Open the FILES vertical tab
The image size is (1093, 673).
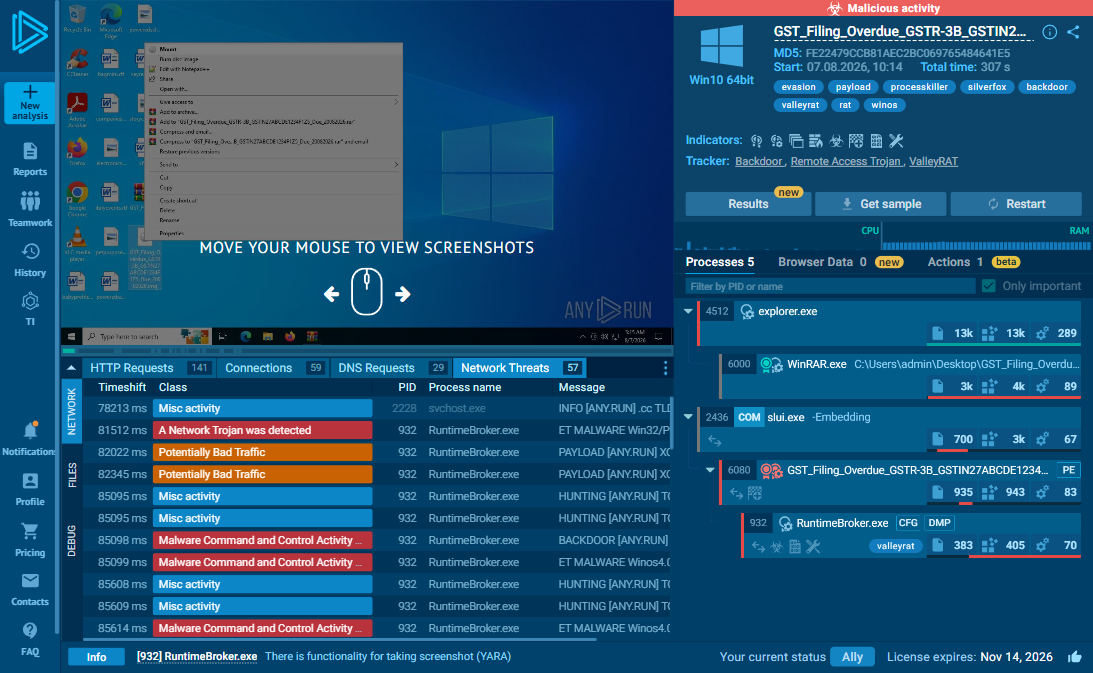[72, 475]
